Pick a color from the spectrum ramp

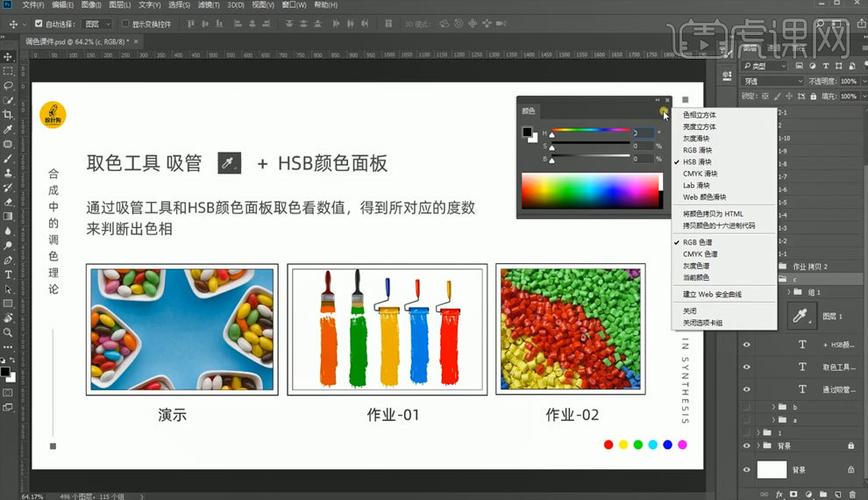(x=590, y=190)
